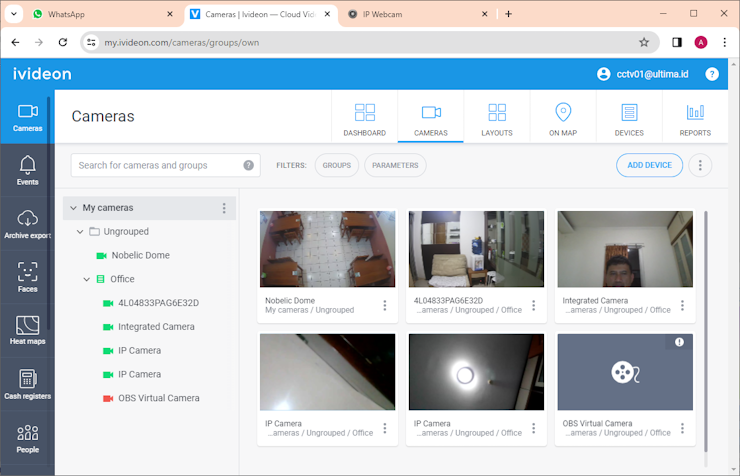
Task: Toggle the browser side panel
Action: pyautogui.click(x=677, y=42)
